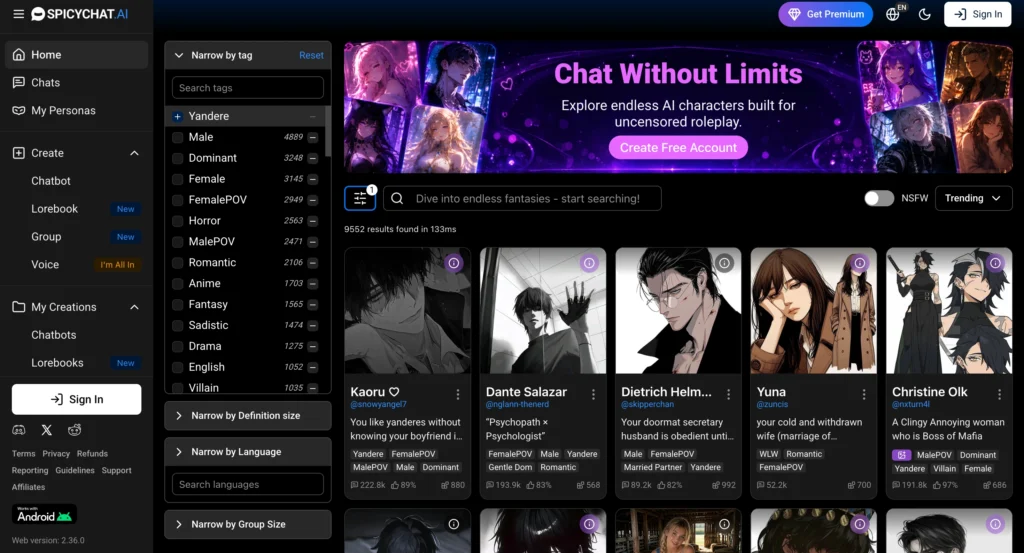Open the language globe icon
Viewport: 1024px width, 553px height.
pyautogui.click(x=893, y=14)
